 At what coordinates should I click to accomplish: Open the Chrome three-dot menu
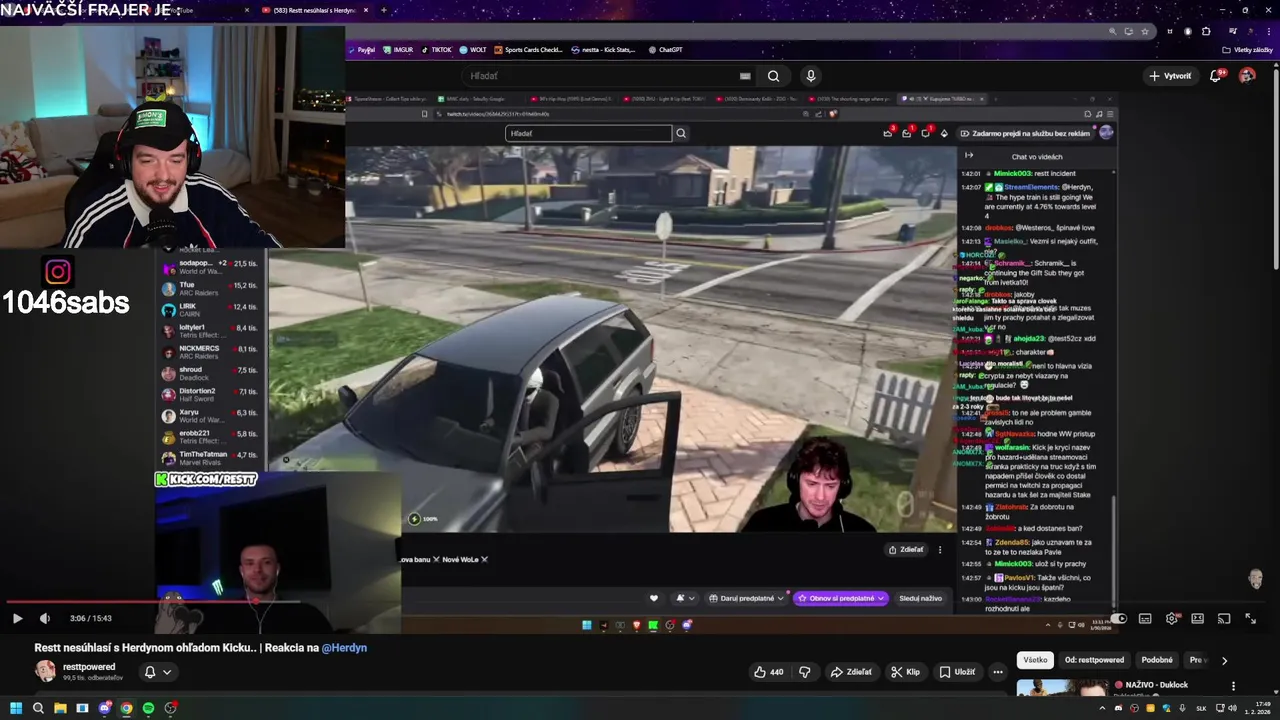1267,31
